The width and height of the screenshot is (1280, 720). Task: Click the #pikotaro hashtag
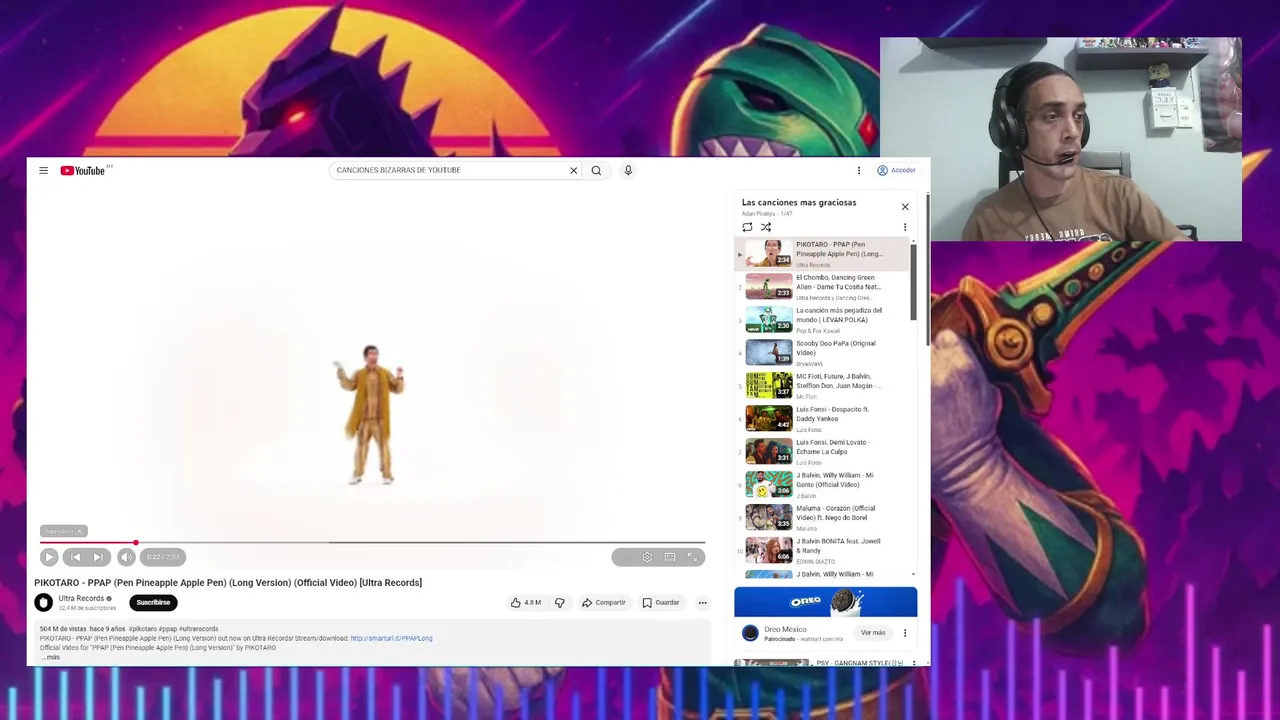pyautogui.click(x=141, y=629)
